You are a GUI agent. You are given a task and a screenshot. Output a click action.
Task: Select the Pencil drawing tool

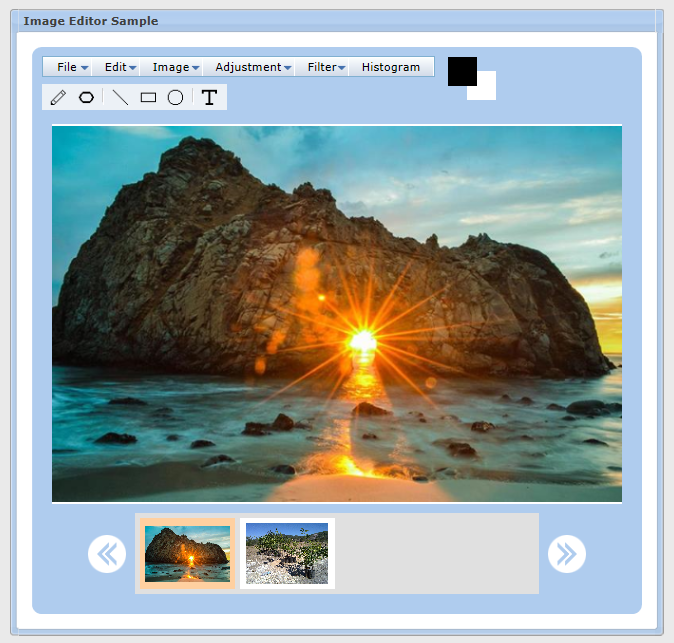point(58,97)
